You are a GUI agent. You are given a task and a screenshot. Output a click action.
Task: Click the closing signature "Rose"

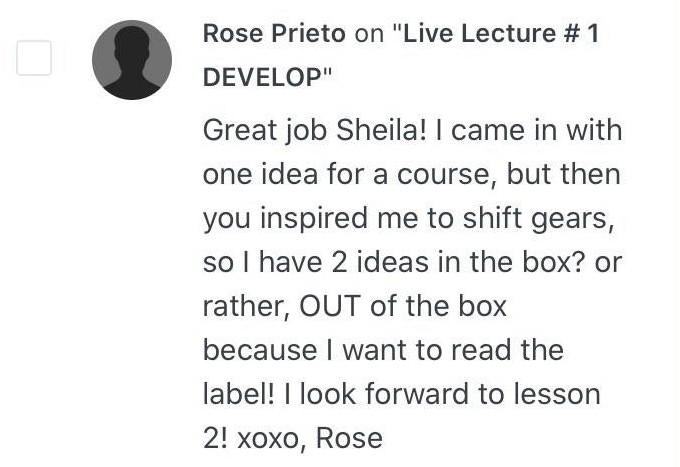point(350,438)
